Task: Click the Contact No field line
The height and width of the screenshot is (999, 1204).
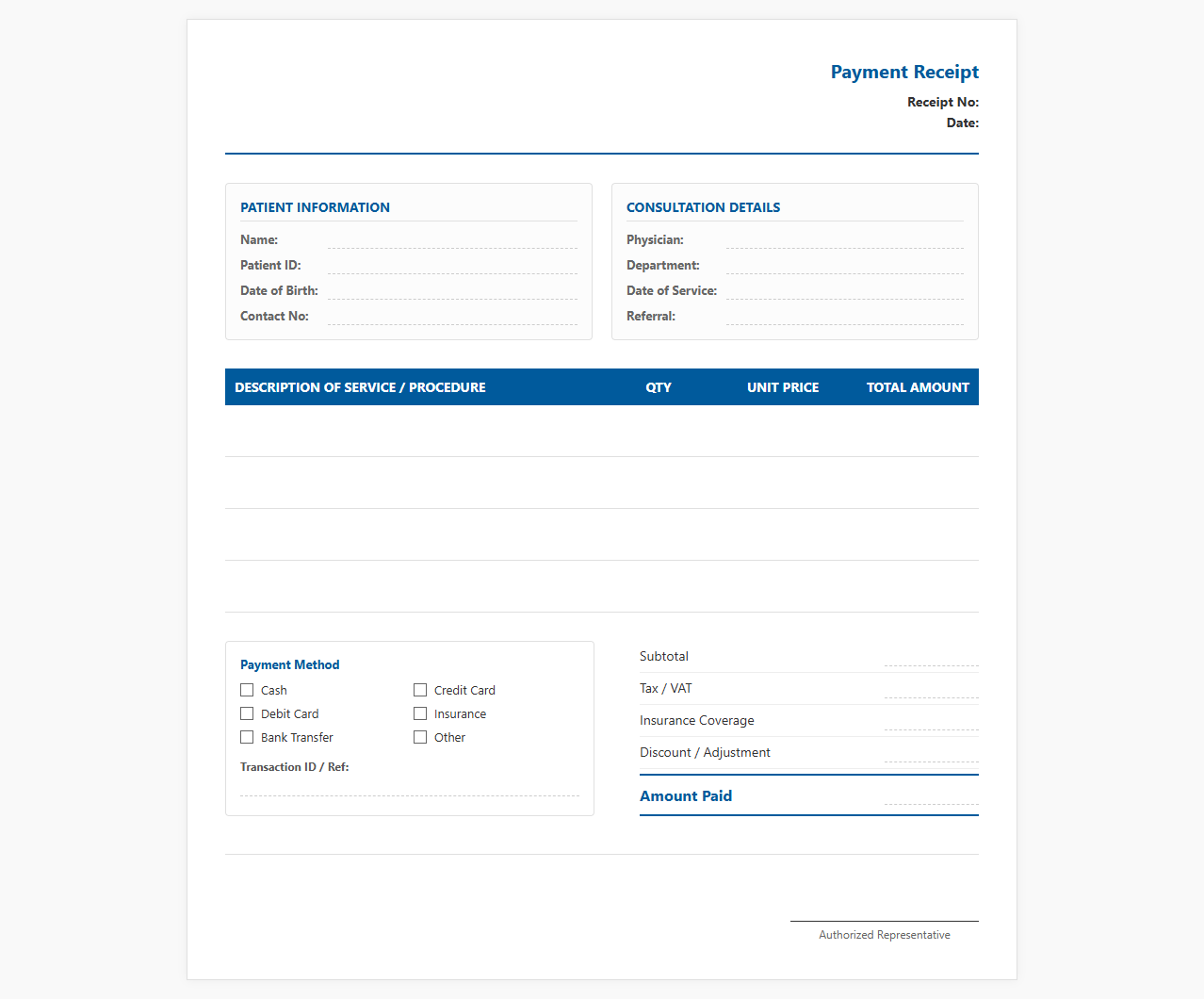Action: click(x=452, y=317)
